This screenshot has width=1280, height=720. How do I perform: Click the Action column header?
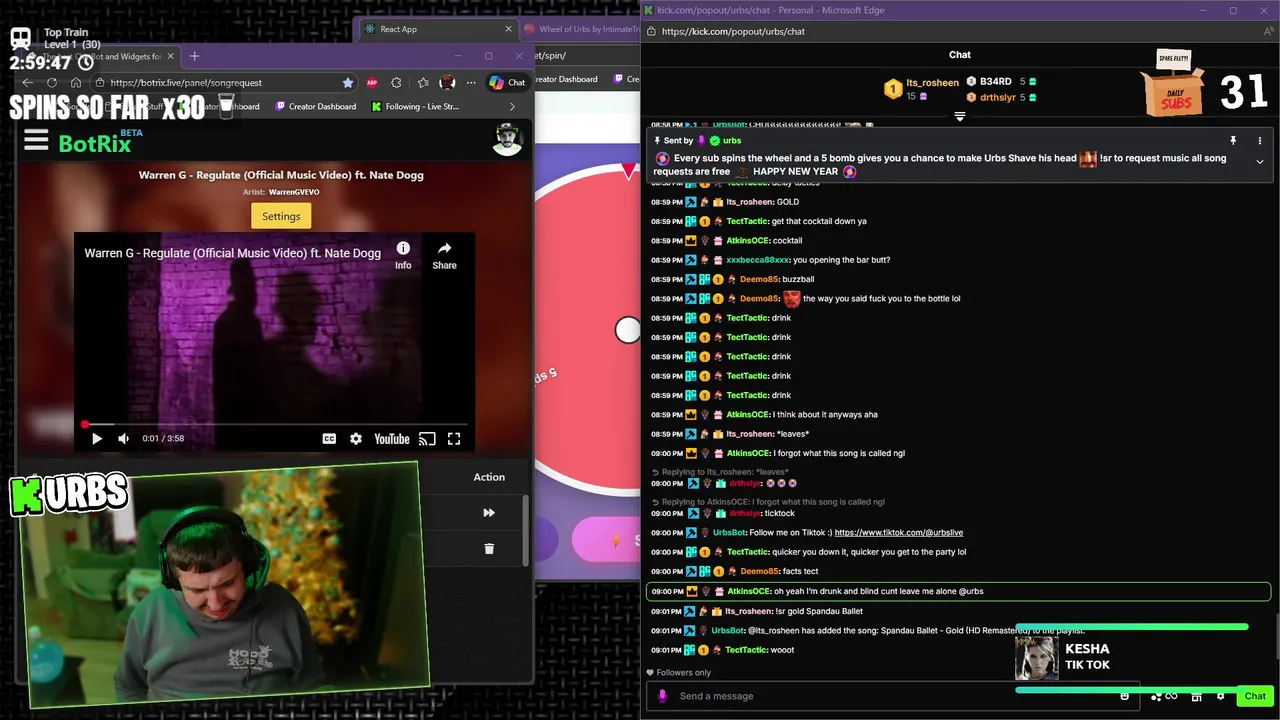(489, 477)
